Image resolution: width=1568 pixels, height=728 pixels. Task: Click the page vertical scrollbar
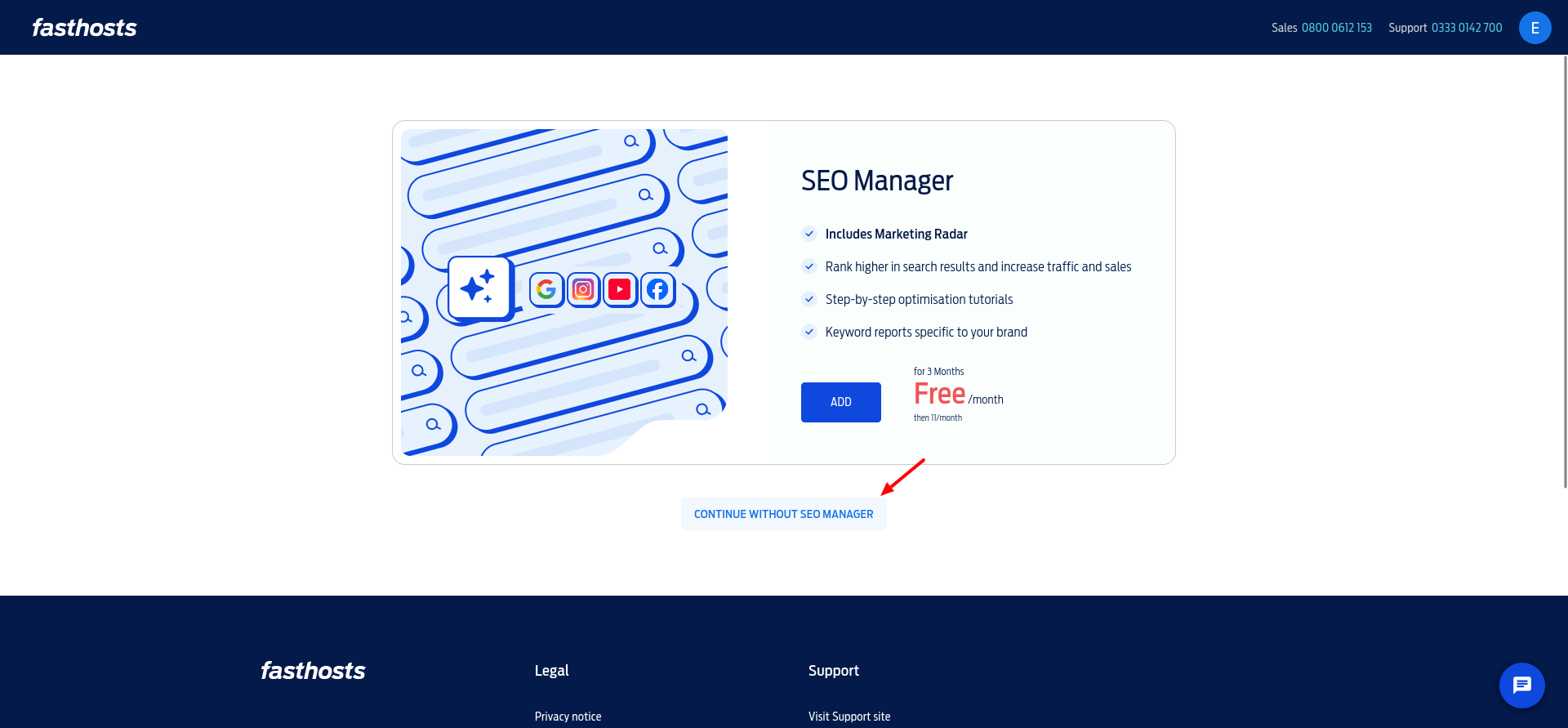click(x=1564, y=271)
